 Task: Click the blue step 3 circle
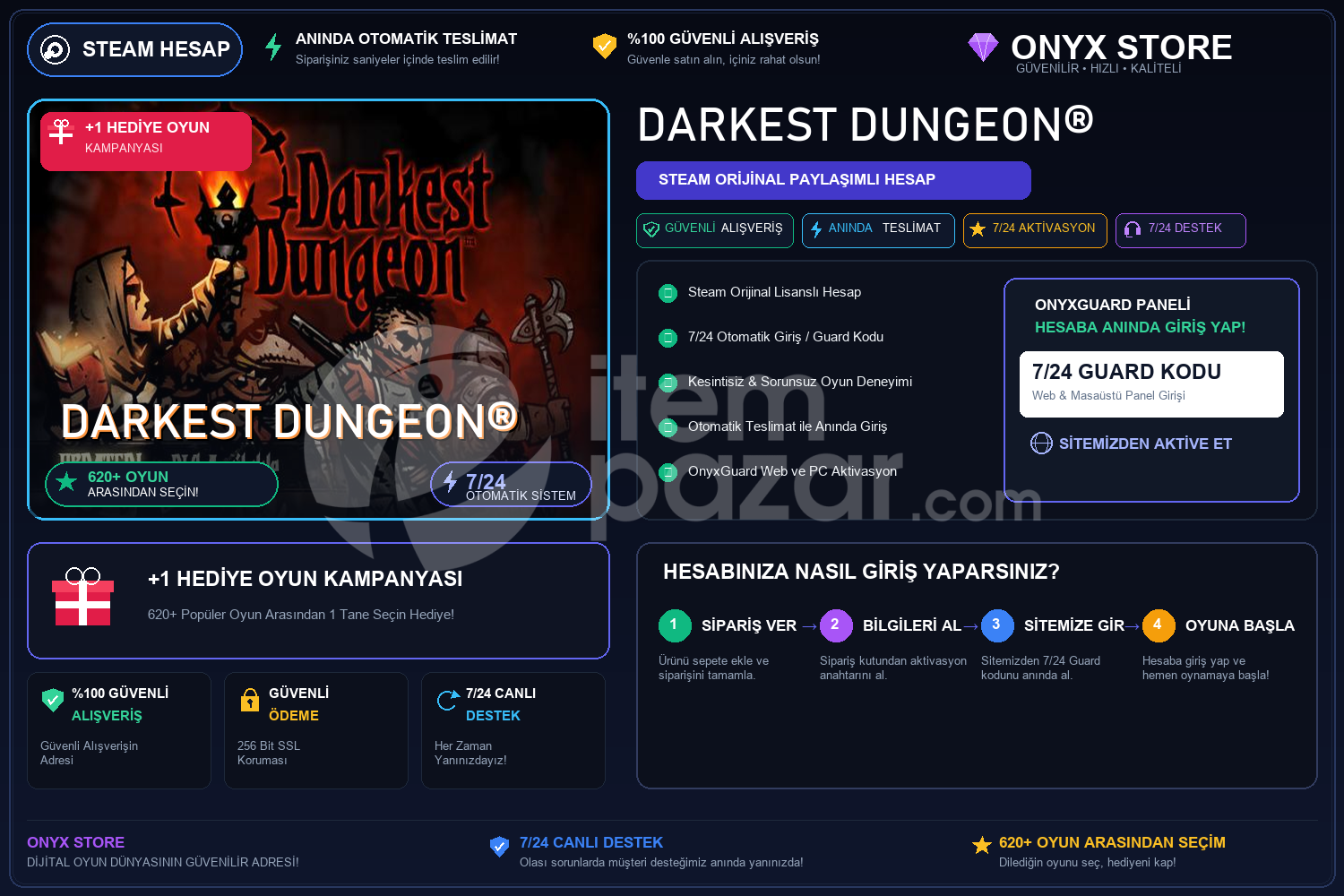997,625
